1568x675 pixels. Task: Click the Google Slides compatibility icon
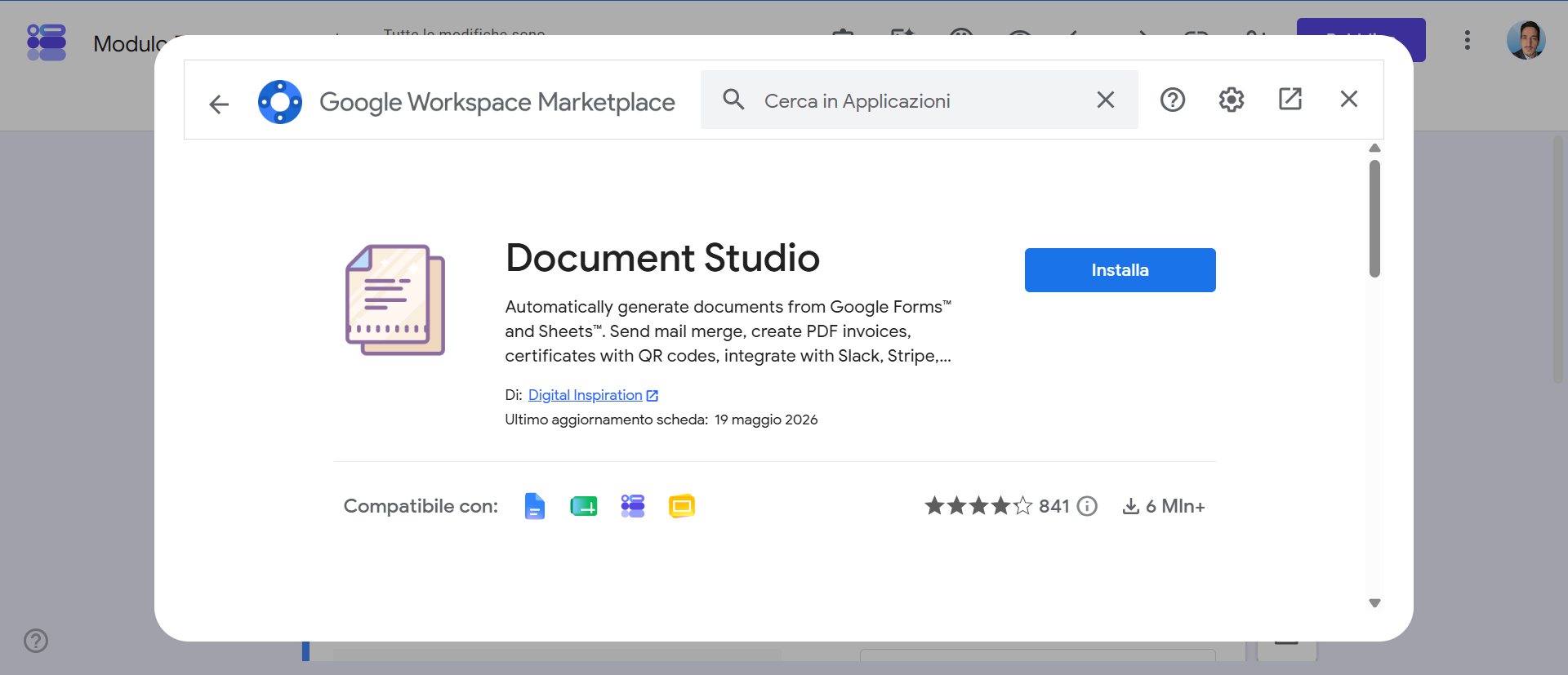coord(682,507)
